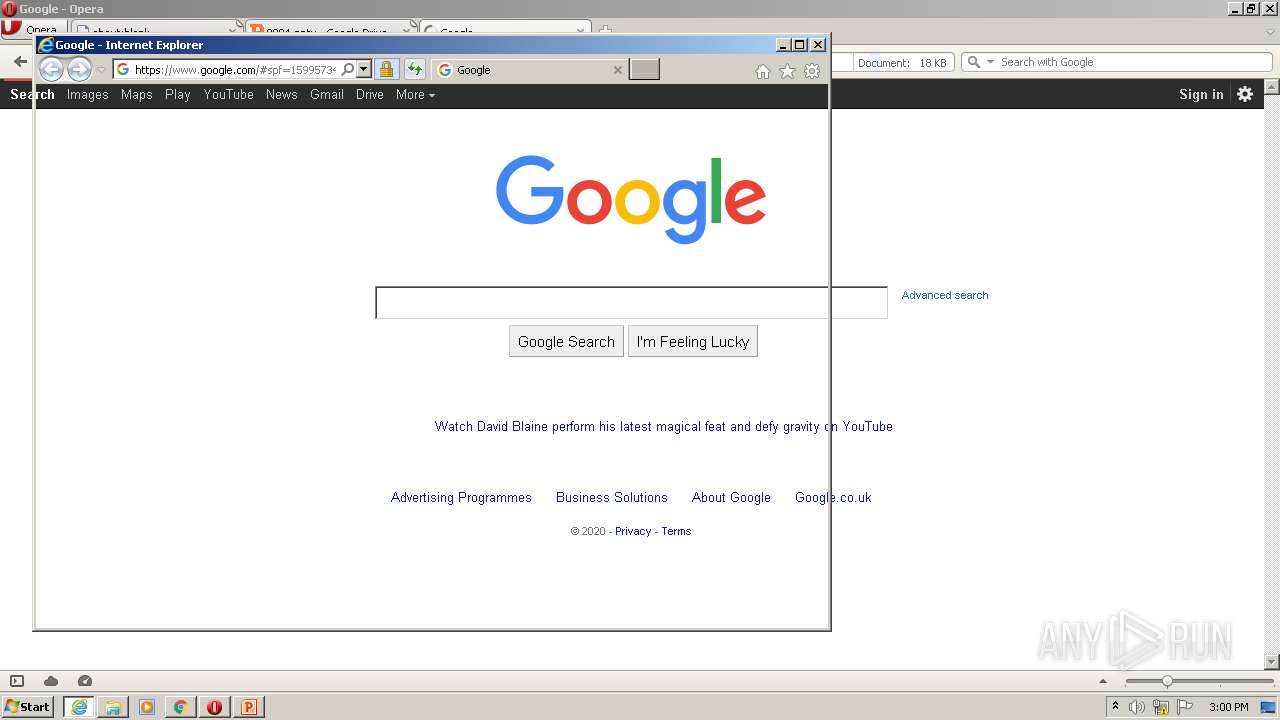Click the I'm Feeling Lucky button
This screenshot has width=1280, height=720.
[693, 341]
